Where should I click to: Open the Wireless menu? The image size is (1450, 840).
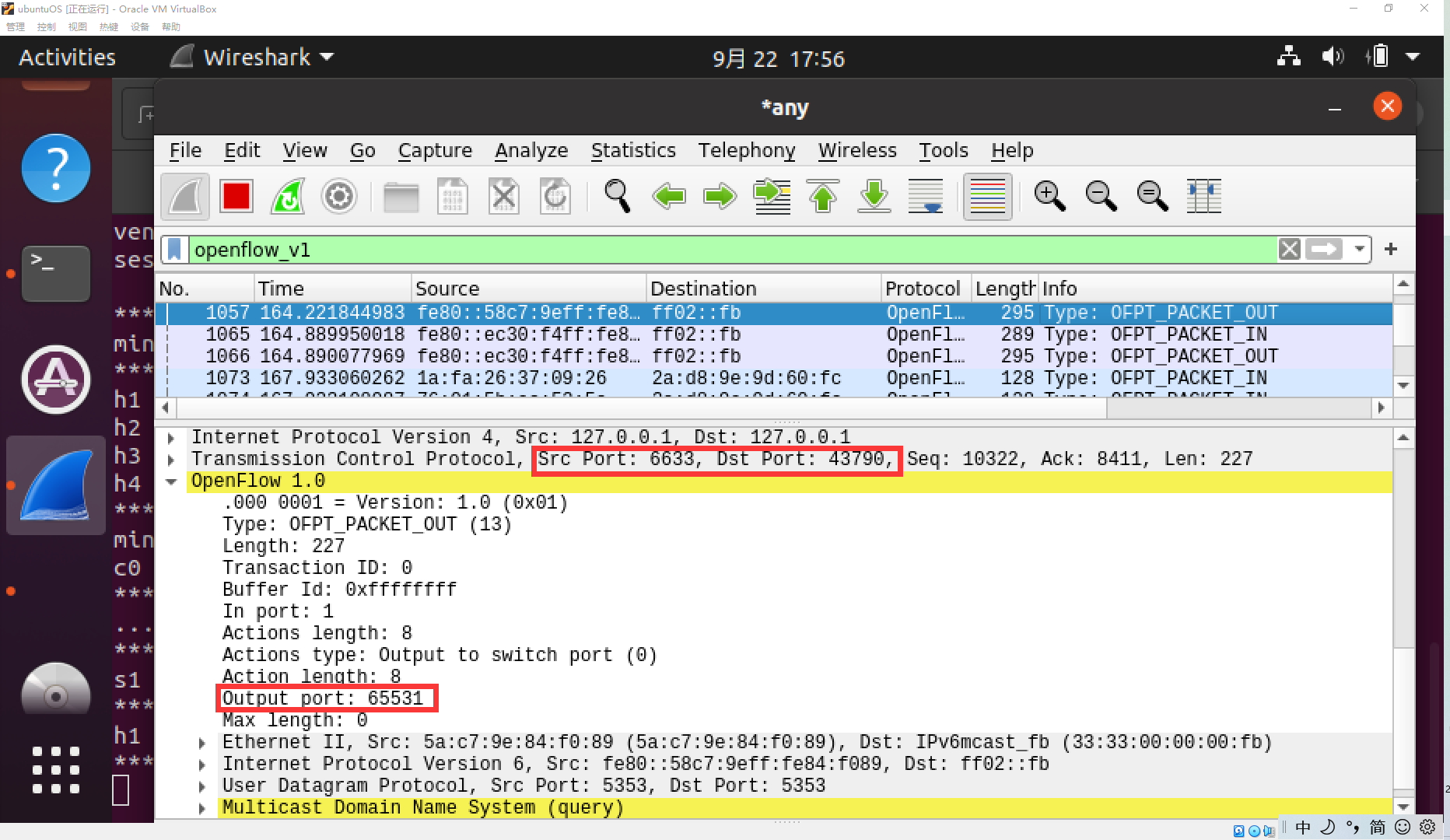pyautogui.click(x=857, y=150)
